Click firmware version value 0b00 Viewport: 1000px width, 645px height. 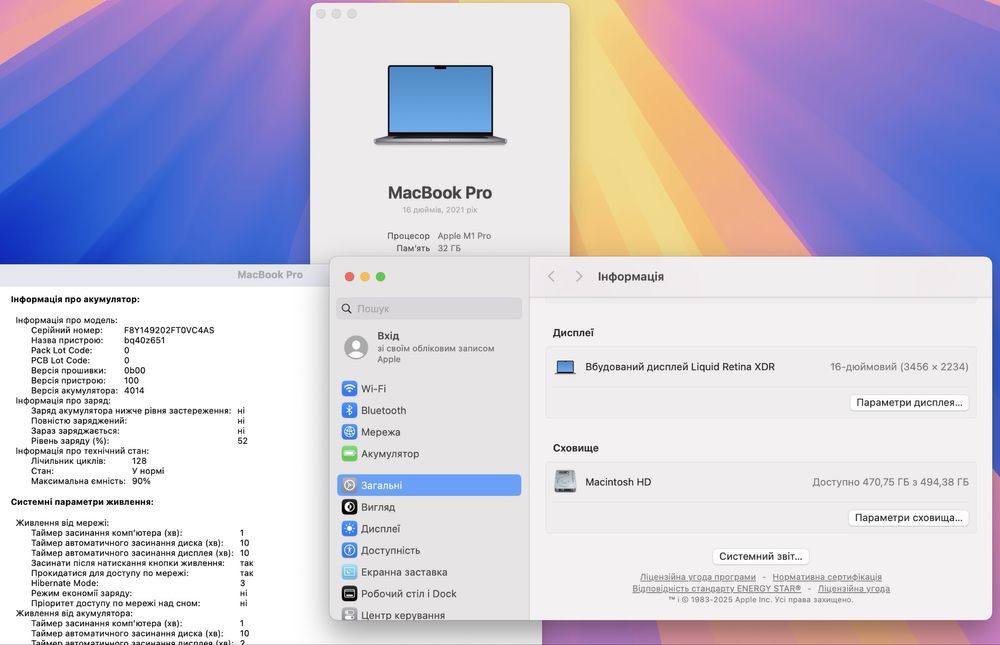(x=135, y=371)
